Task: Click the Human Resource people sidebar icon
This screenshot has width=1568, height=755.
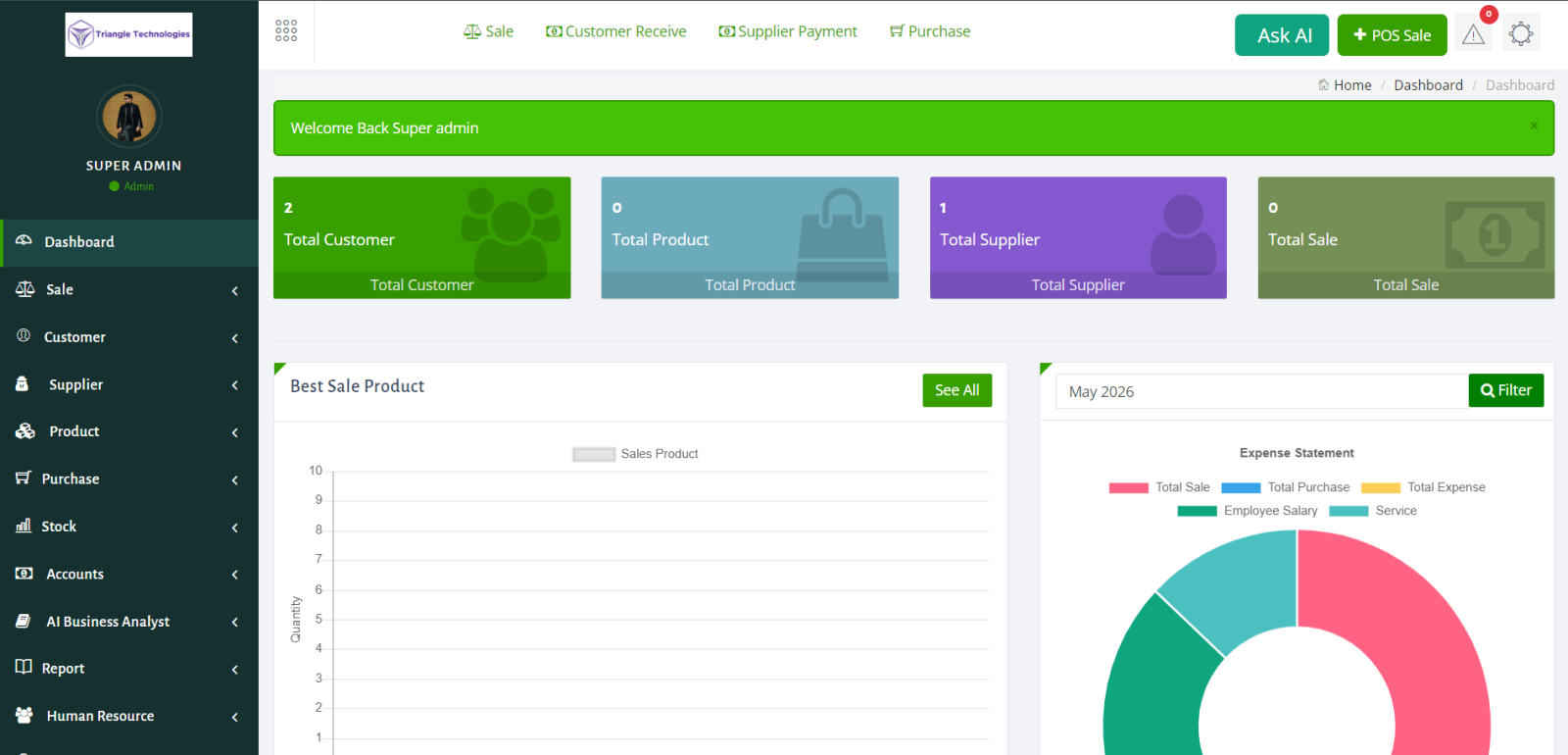Action: click(24, 716)
